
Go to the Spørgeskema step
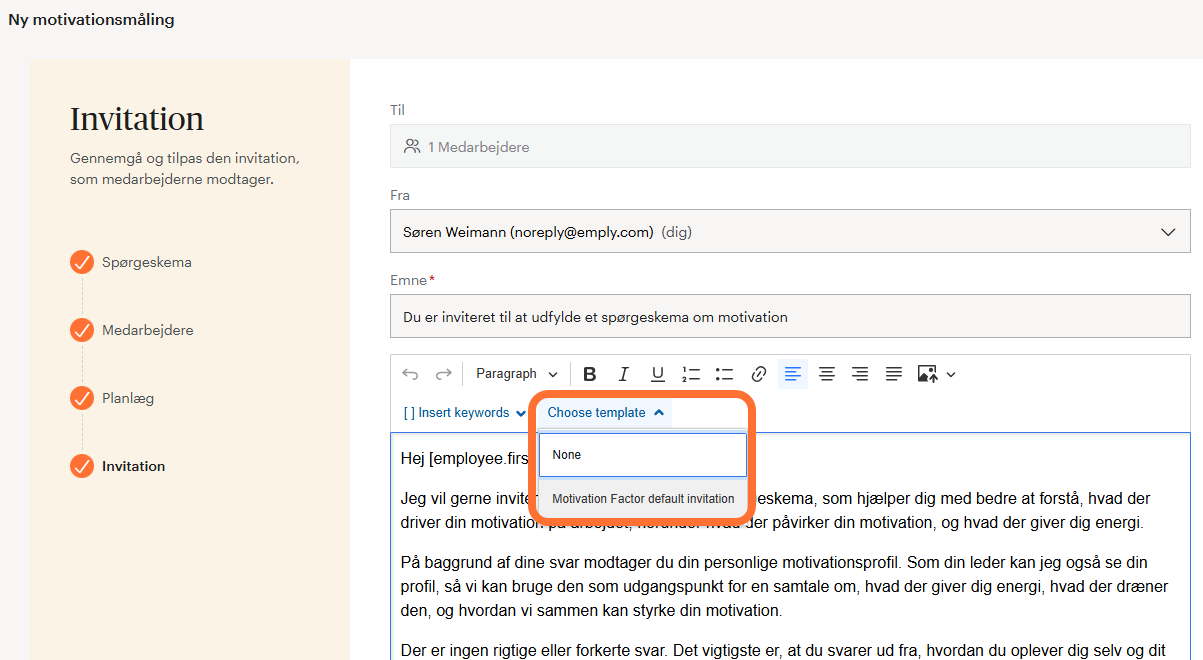tap(147, 263)
